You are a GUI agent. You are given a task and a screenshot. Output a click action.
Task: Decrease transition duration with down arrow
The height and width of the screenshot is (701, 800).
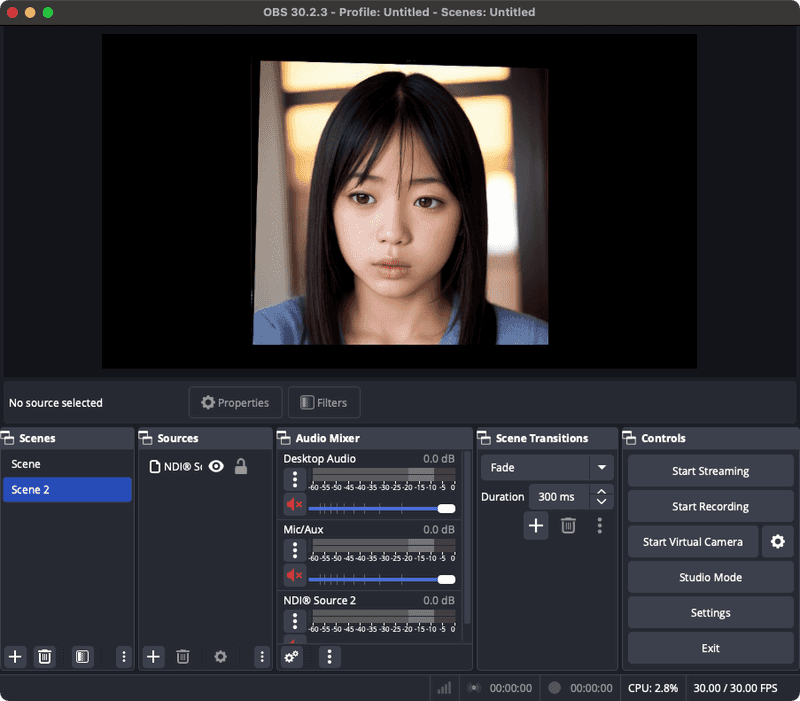tap(602, 502)
